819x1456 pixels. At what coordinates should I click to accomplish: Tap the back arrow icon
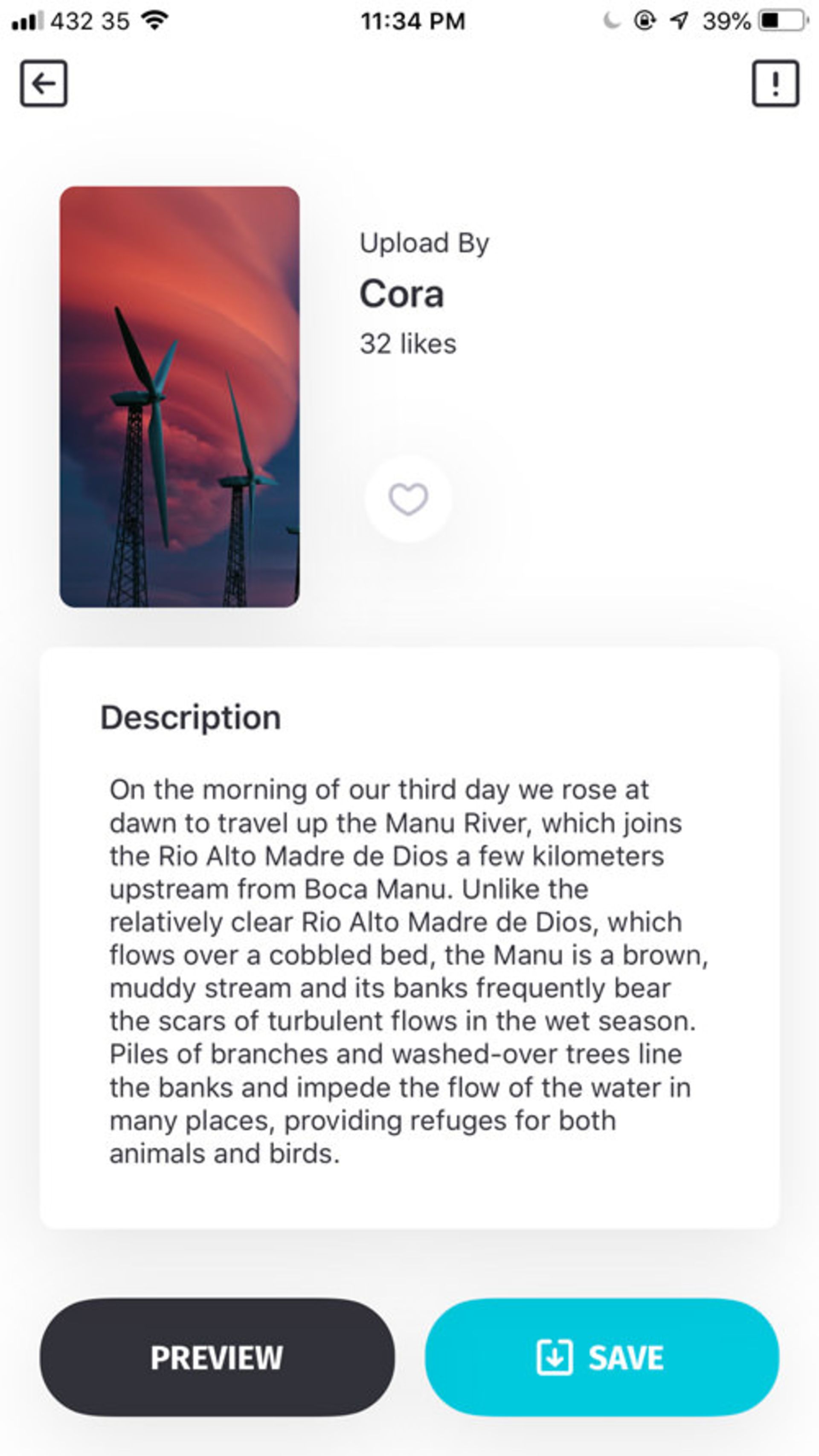coord(44,84)
